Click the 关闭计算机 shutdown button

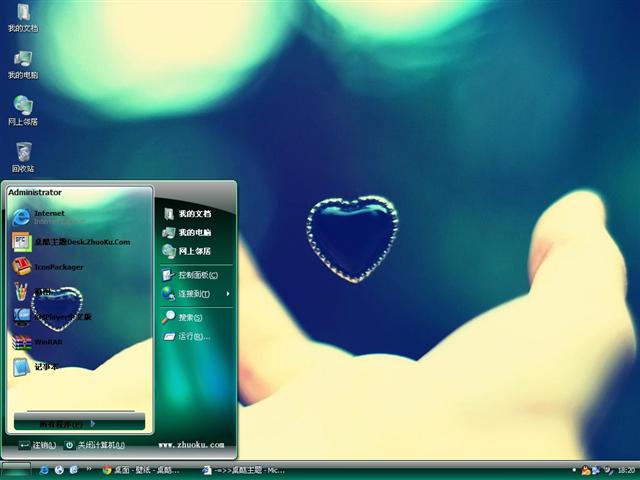click(95, 445)
